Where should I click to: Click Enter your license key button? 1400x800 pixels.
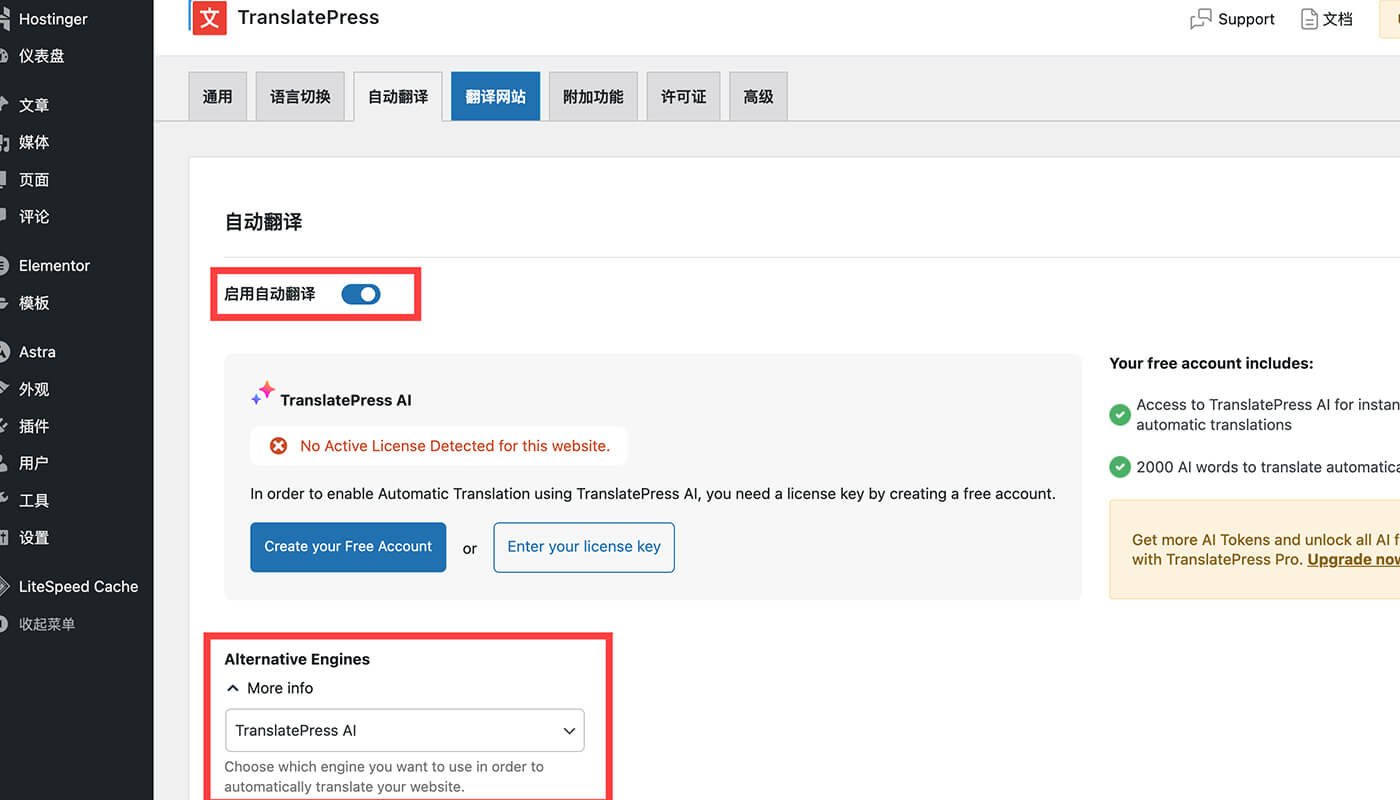click(584, 547)
